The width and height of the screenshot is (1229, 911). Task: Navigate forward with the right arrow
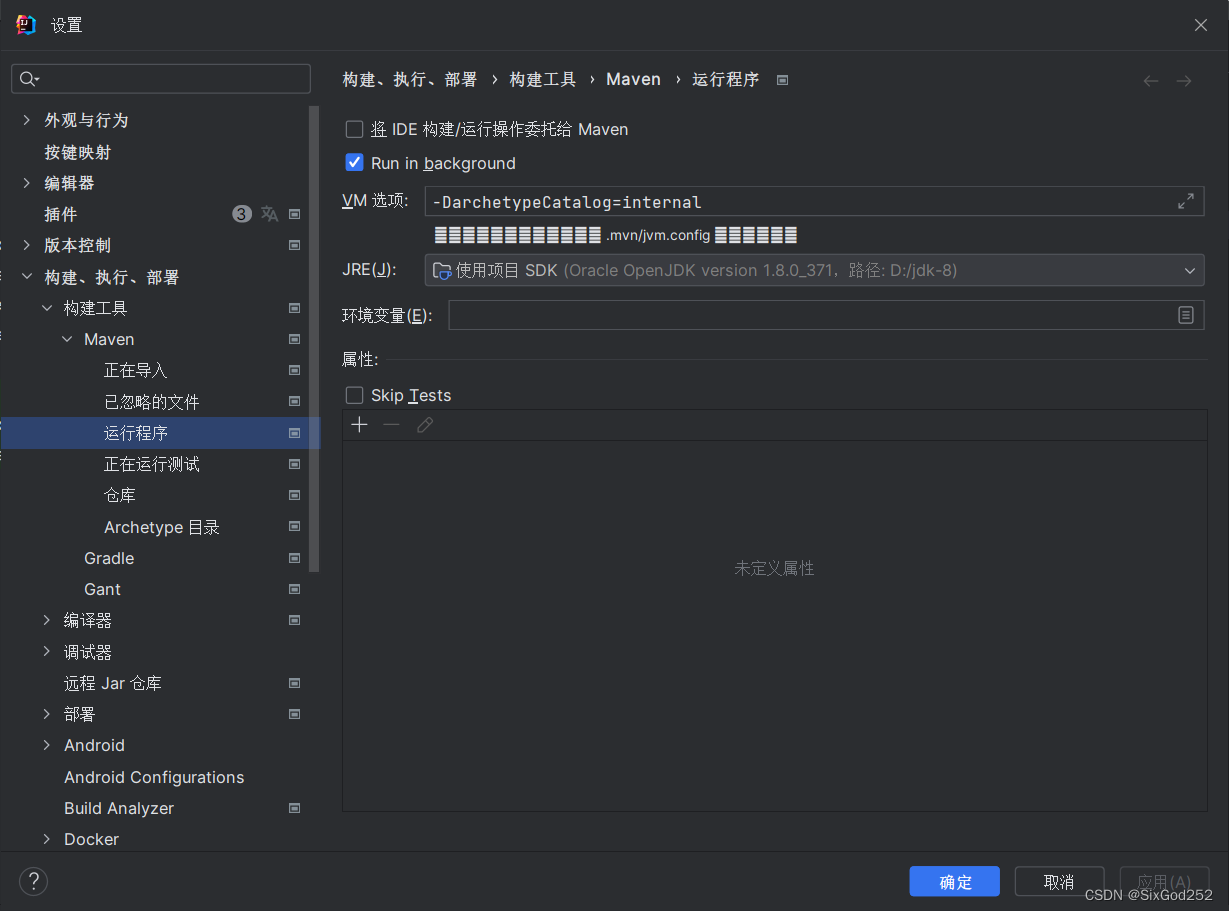[x=1184, y=81]
